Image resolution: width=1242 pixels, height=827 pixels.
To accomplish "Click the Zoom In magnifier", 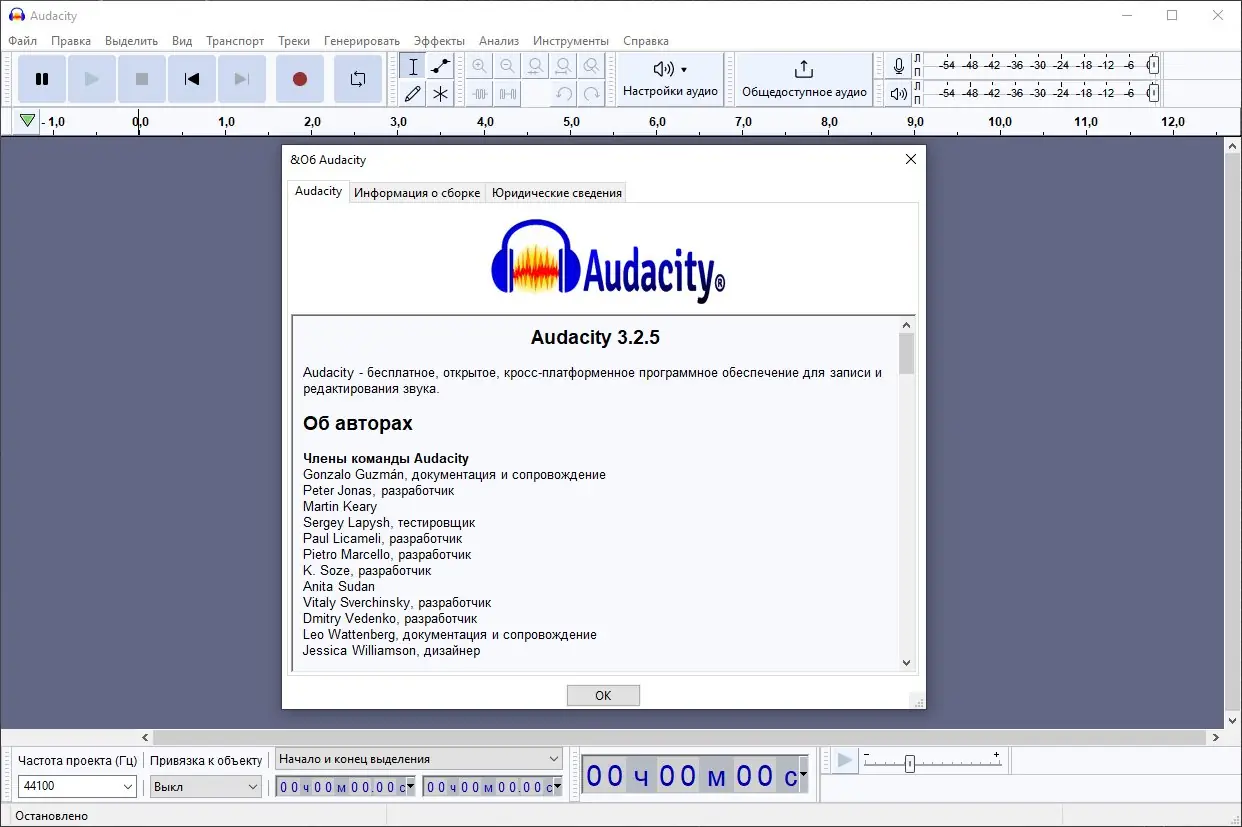I will tap(480, 67).
